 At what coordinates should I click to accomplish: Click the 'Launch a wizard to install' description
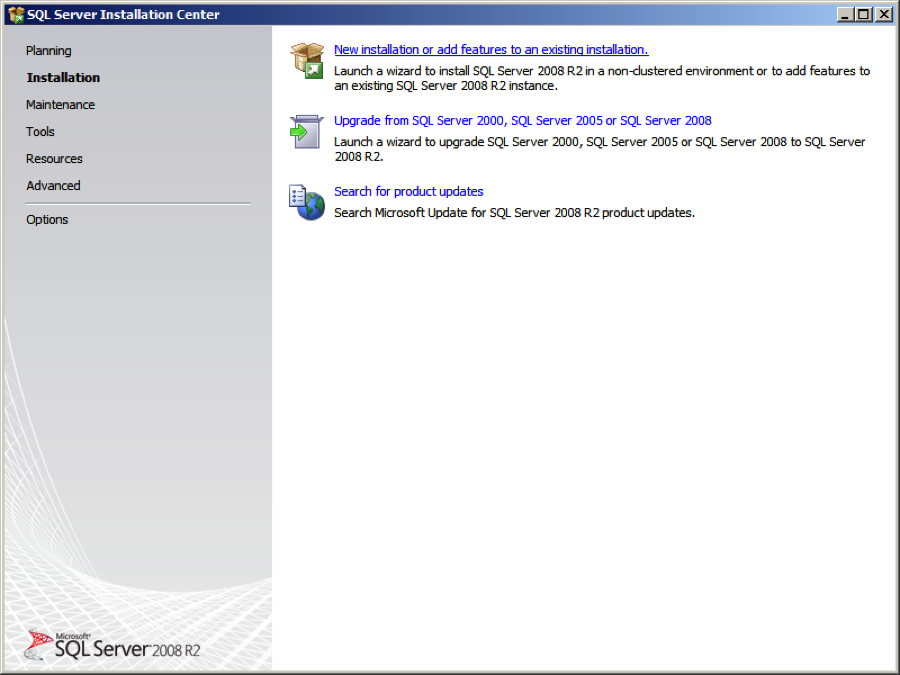click(x=602, y=78)
